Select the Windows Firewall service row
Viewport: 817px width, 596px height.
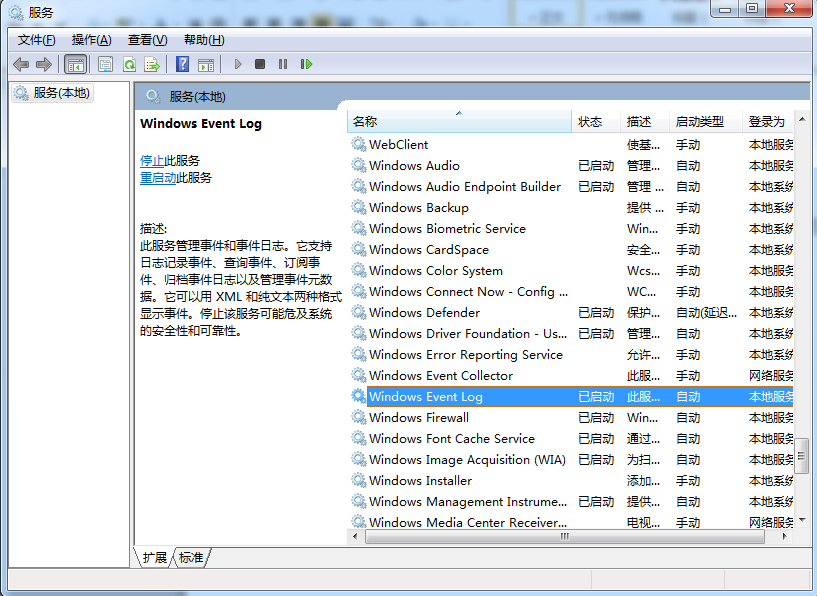click(420, 417)
